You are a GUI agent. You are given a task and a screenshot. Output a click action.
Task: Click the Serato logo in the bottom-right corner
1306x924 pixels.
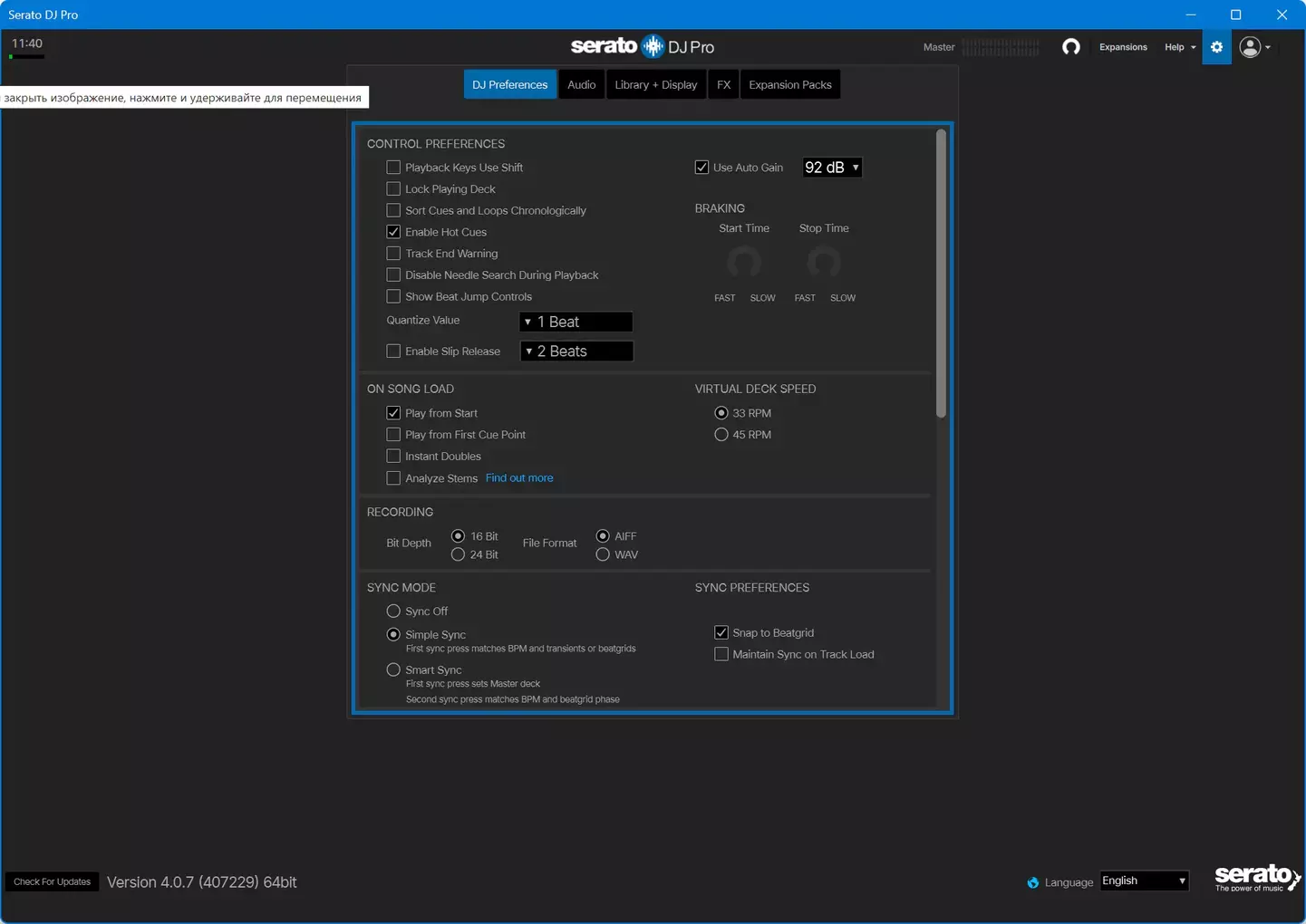tap(1256, 877)
